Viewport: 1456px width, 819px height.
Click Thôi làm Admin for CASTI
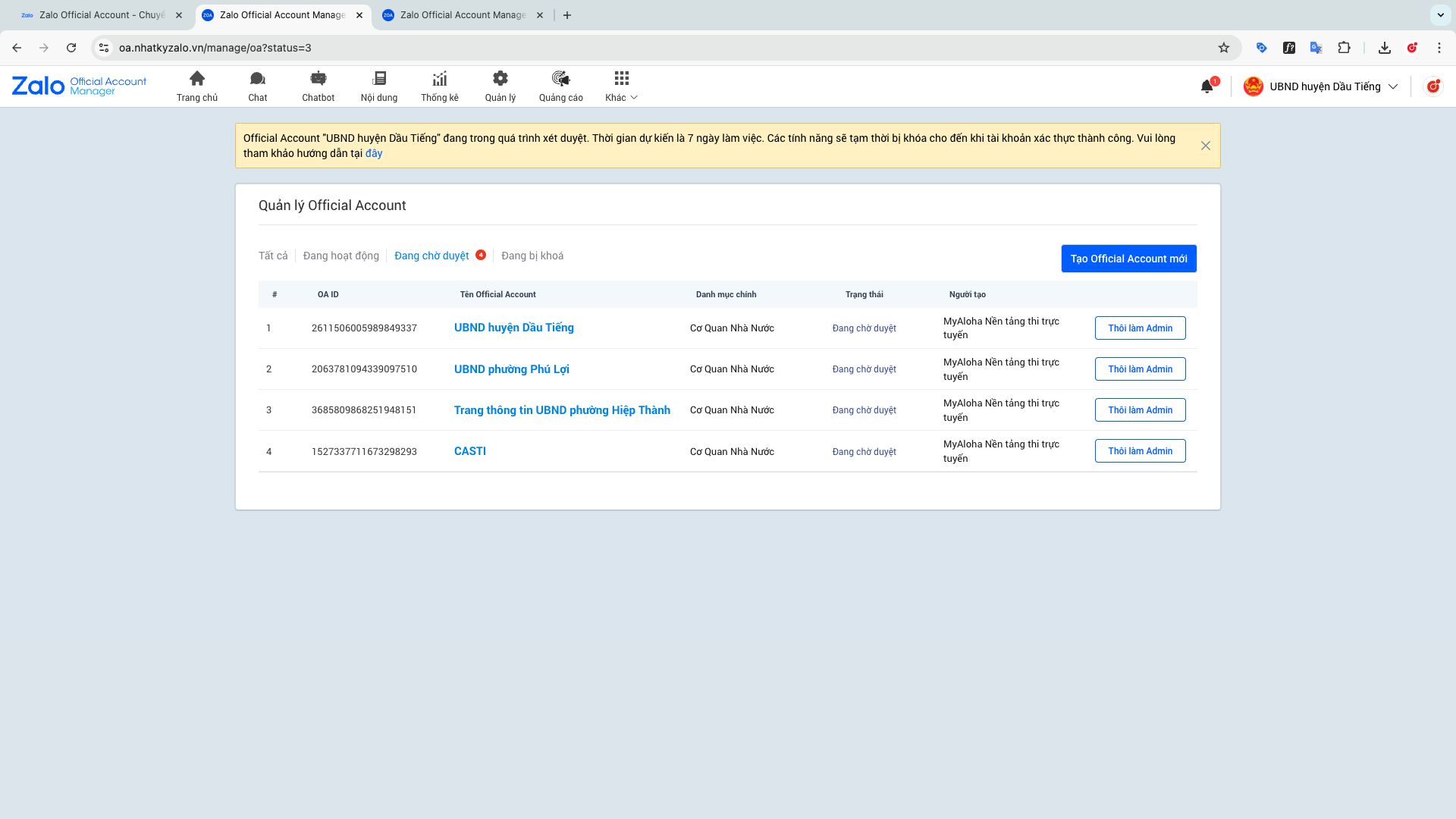click(1140, 451)
